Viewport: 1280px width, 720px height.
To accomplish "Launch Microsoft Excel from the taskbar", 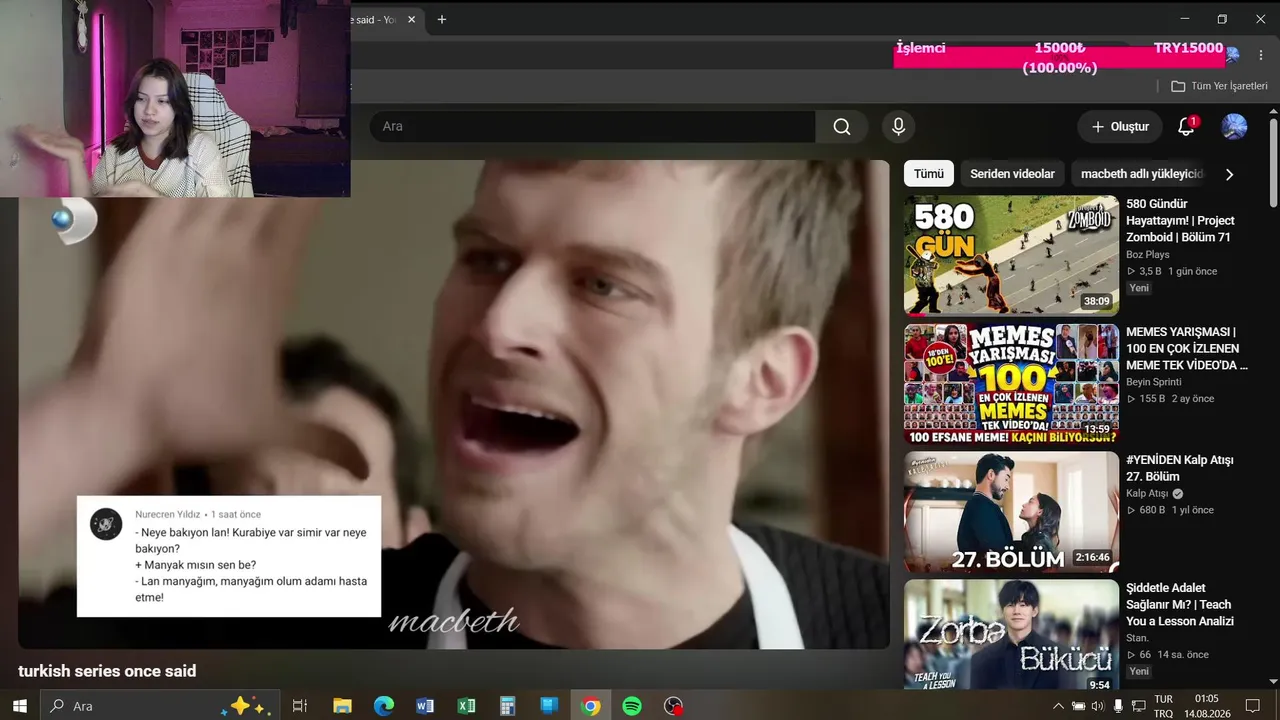I will pos(466,706).
